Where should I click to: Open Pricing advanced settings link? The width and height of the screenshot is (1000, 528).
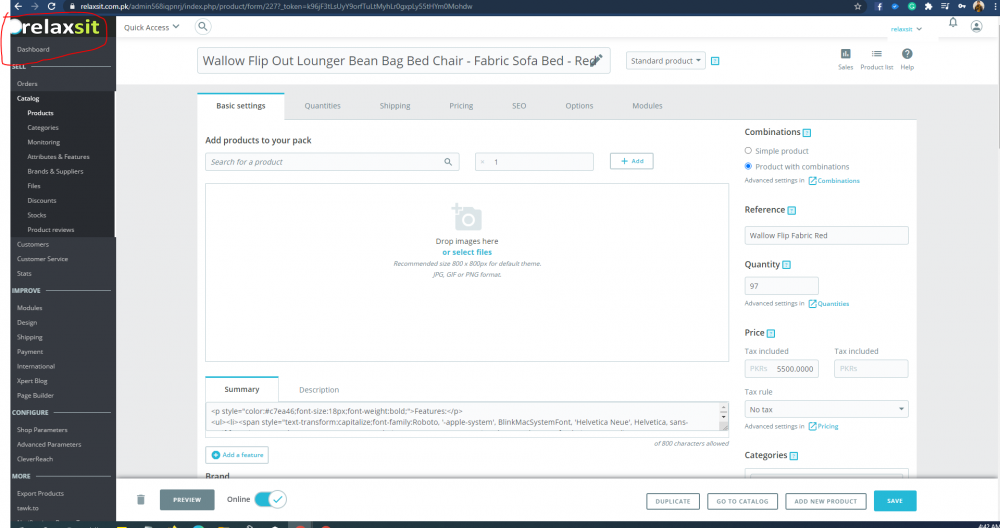coord(823,427)
